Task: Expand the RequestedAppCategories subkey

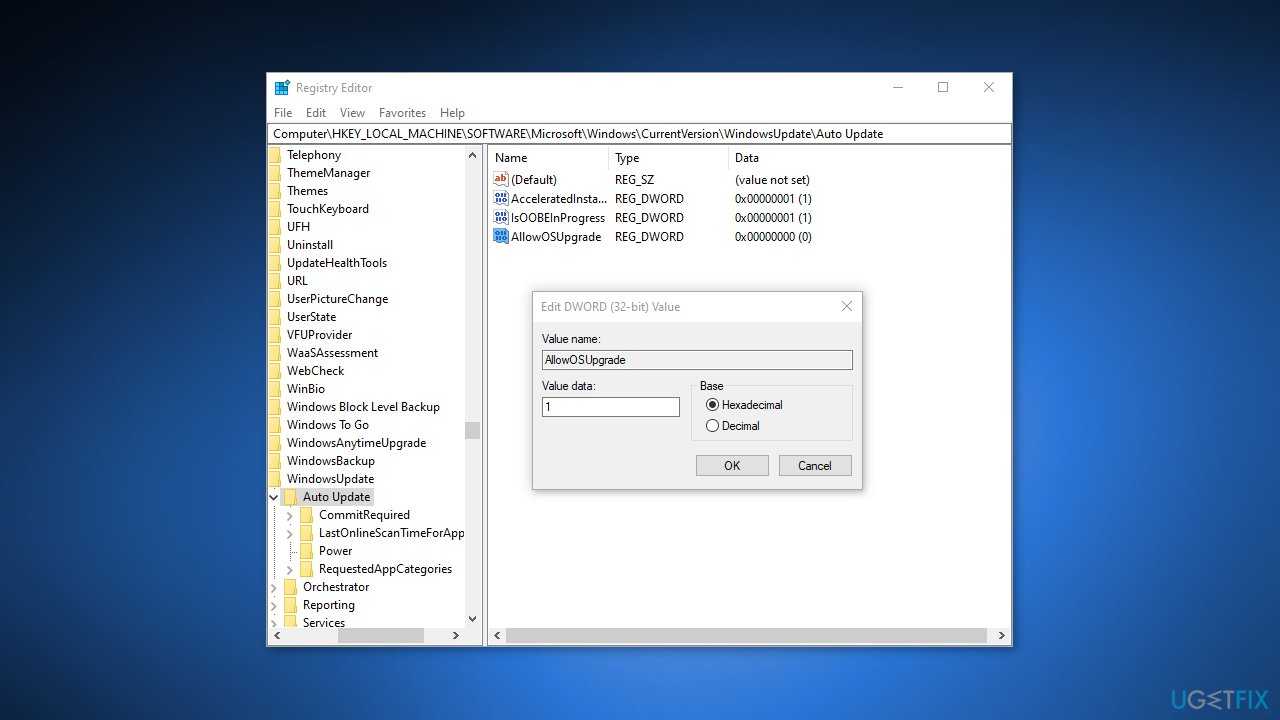Action: [290, 570]
